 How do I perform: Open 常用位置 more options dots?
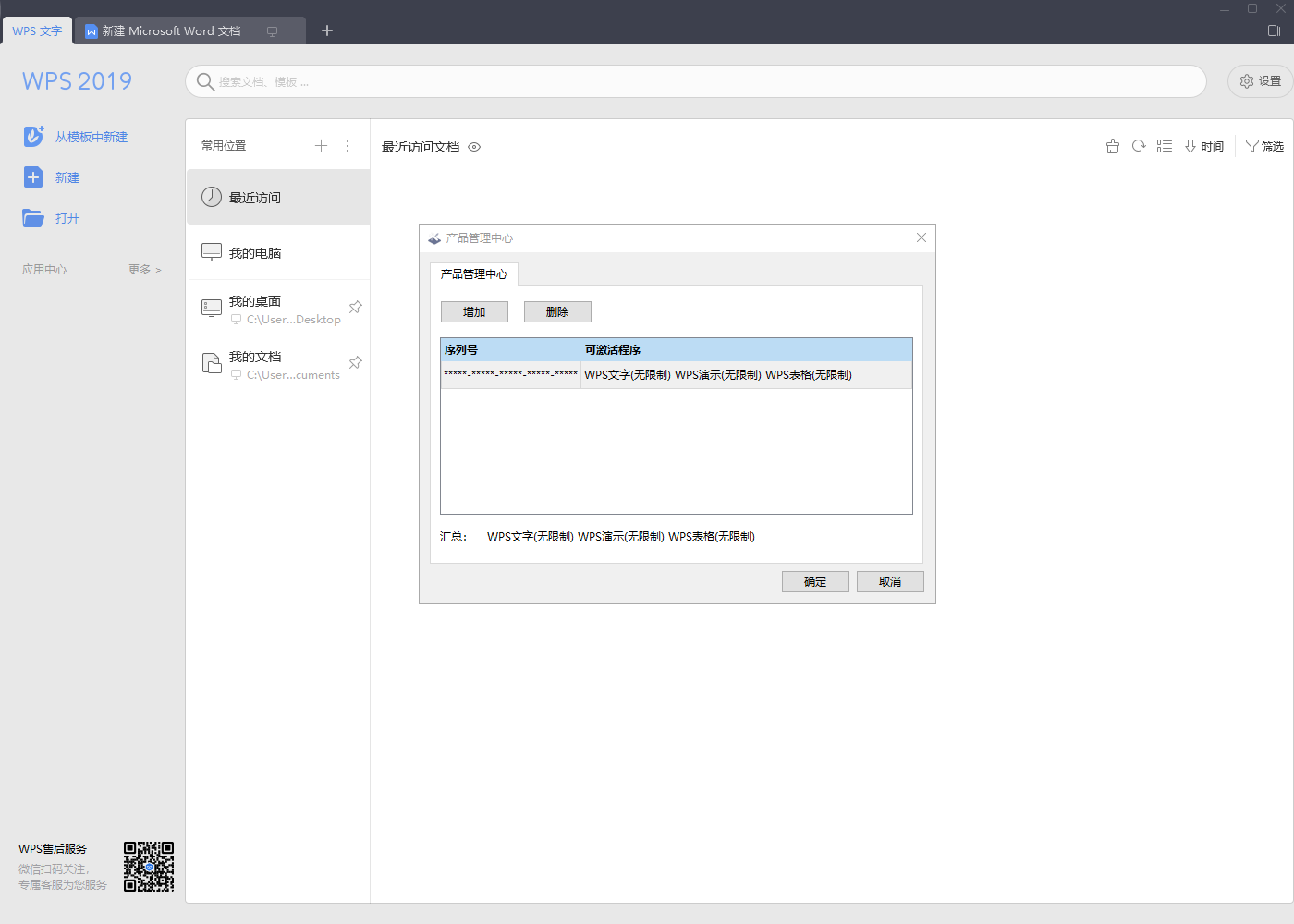click(x=348, y=145)
